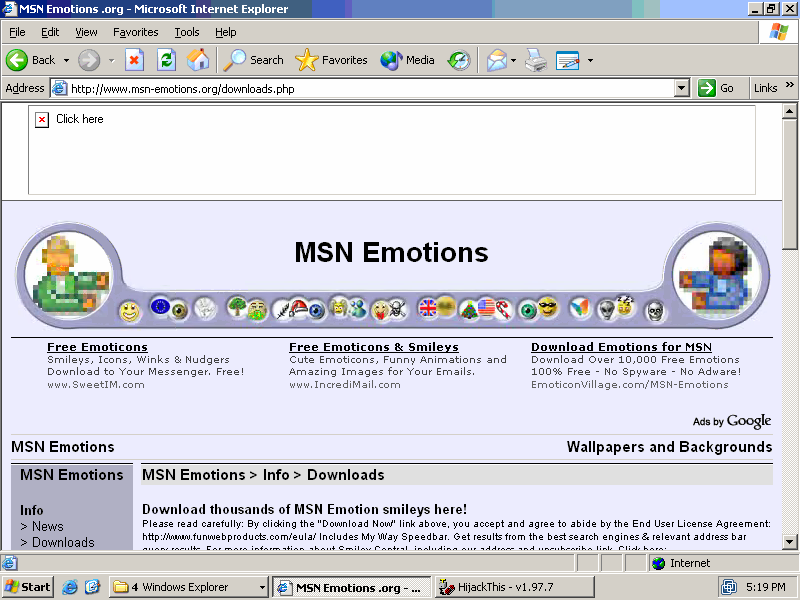Launch Internet Explorer from Quick Launch
Viewport: 800px width, 600px height.
click(69, 587)
